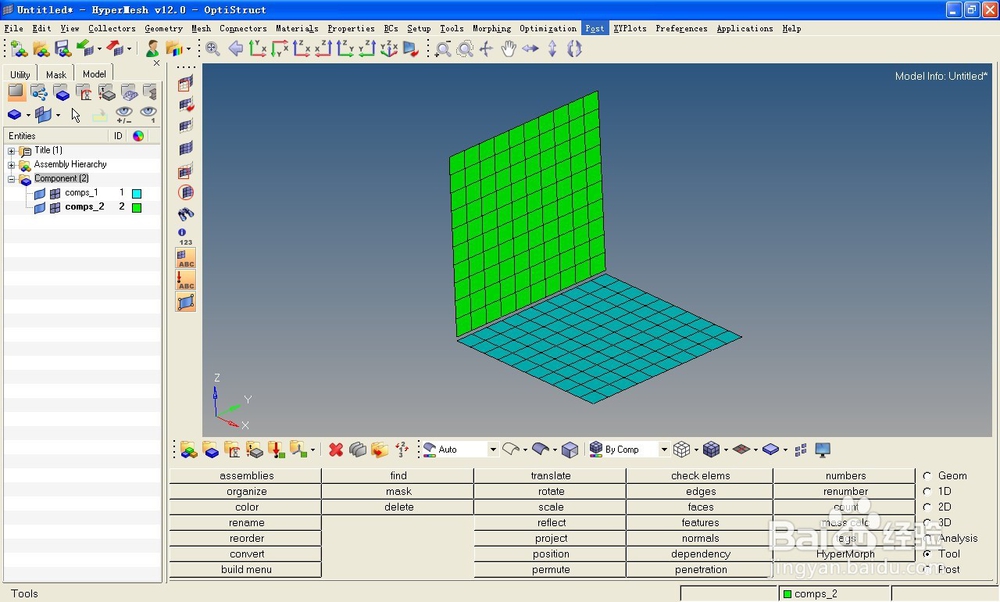Click the reflect button
This screenshot has height=602, width=1000.
(x=550, y=523)
